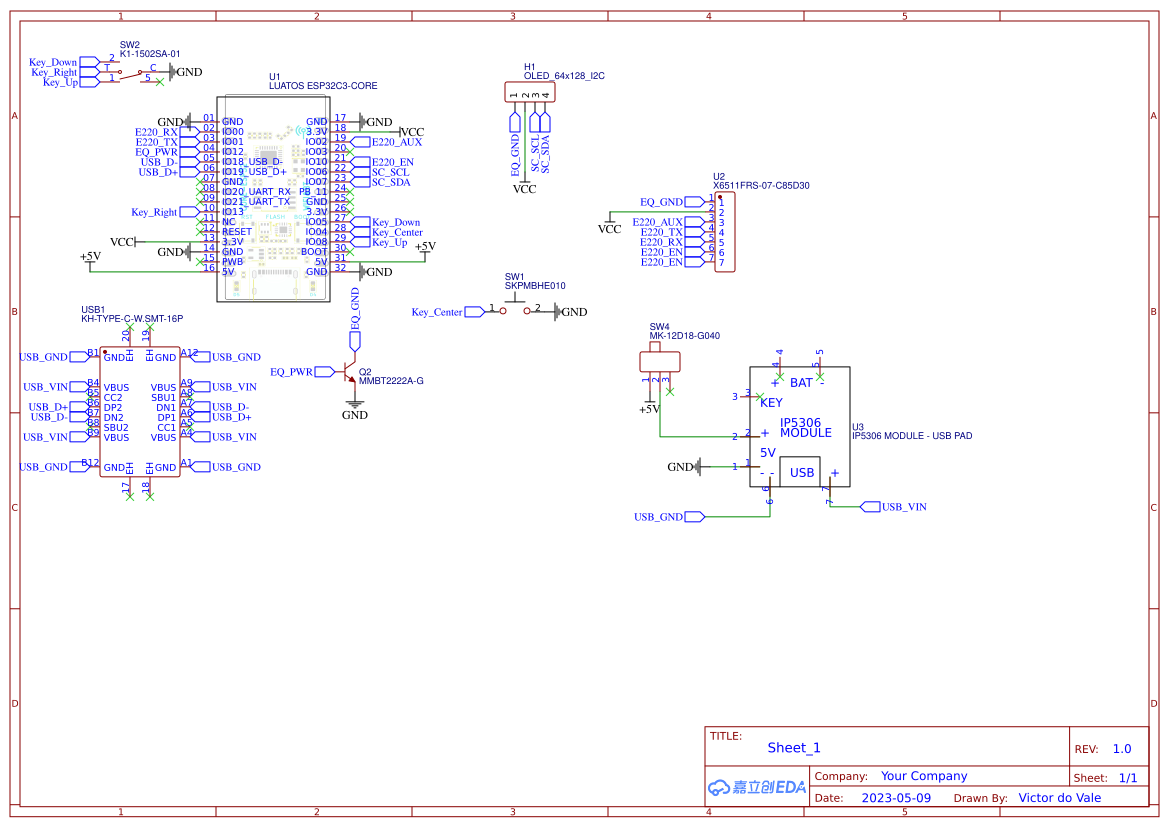Click the title text "Sheet_1"
This screenshot has width=1169, height=827.
[x=794, y=748]
